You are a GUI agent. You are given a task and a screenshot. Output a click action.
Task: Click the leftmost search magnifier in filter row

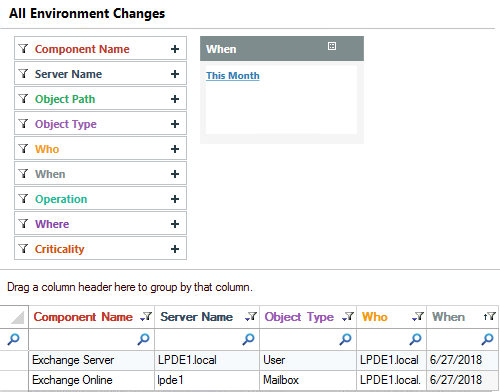tap(13, 339)
